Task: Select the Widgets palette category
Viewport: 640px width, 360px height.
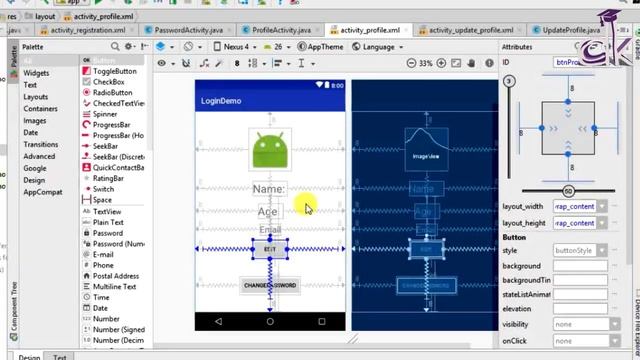Action: (x=36, y=73)
